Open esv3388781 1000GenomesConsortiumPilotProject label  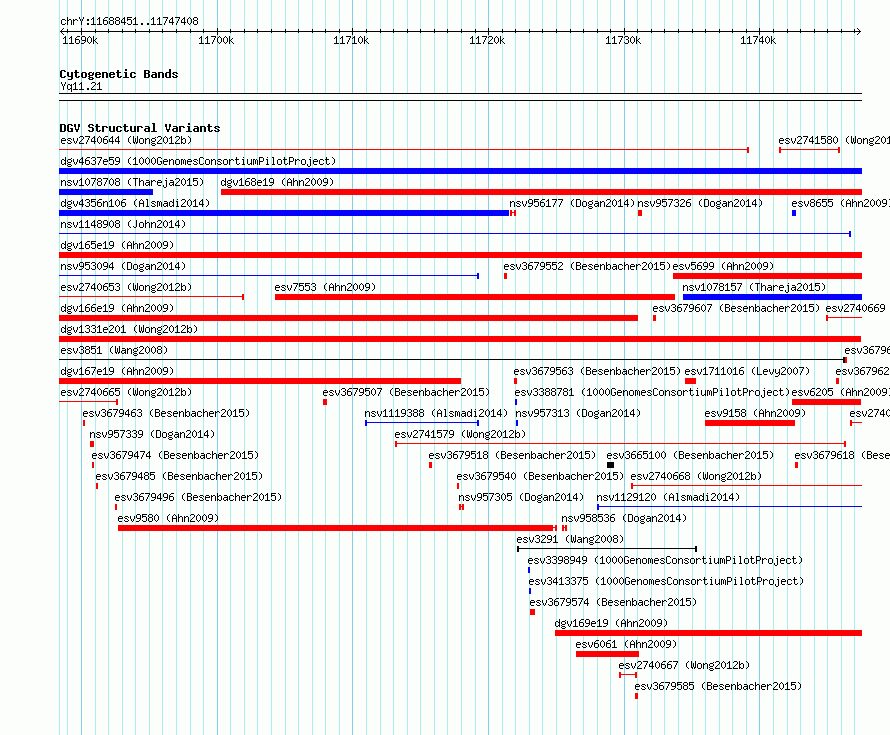[652, 392]
